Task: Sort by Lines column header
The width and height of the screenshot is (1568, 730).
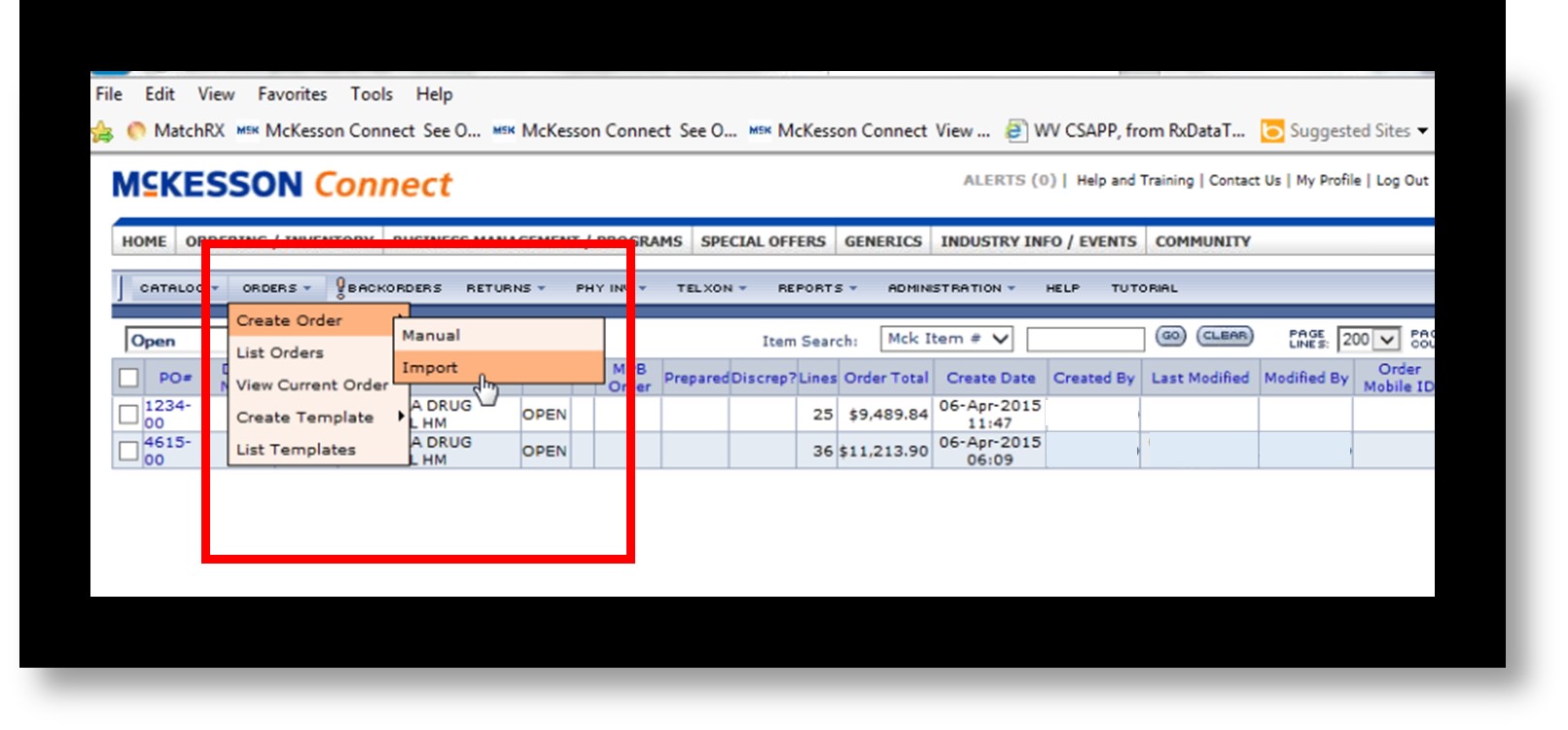Action: (x=818, y=378)
